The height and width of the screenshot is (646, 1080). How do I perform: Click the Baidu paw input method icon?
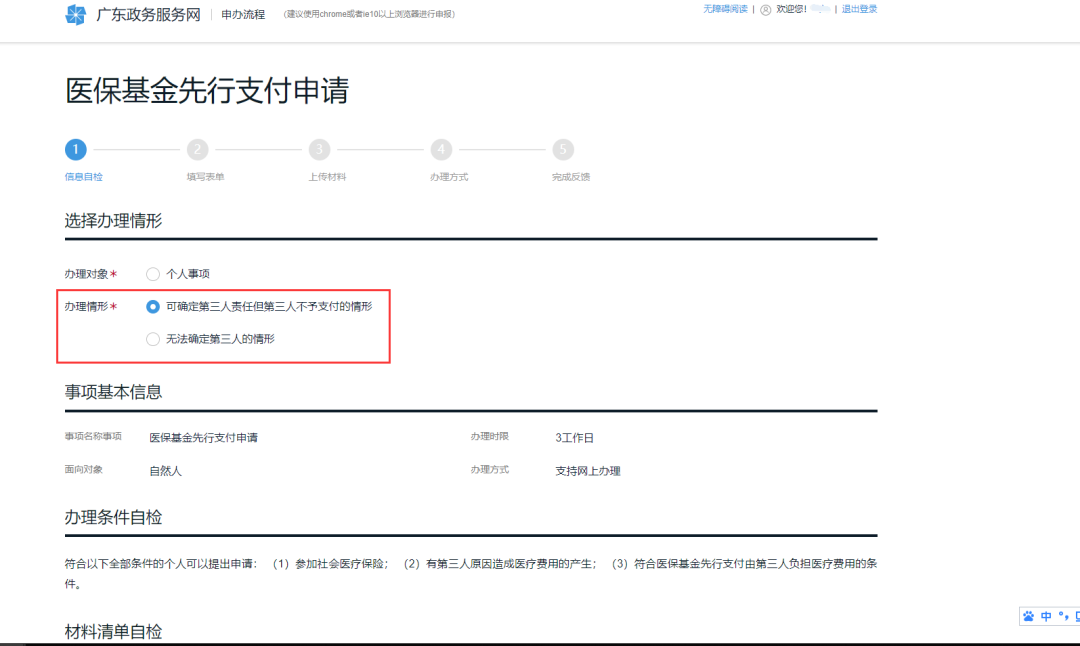point(1028,616)
